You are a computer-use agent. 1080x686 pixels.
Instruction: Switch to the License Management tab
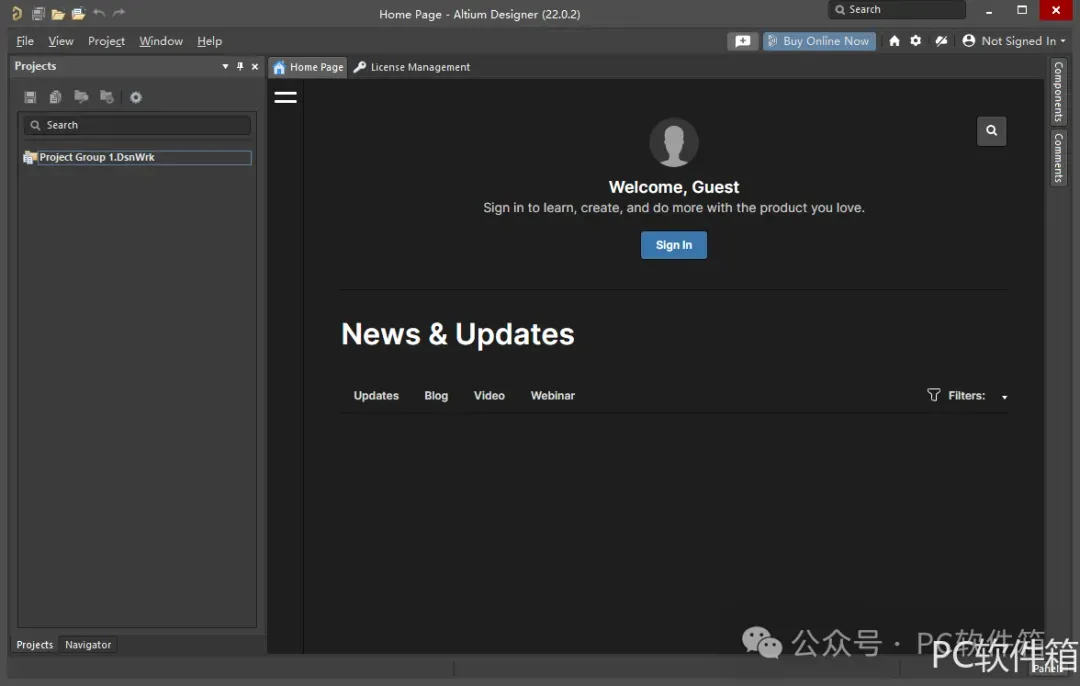(x=412, y=67)
